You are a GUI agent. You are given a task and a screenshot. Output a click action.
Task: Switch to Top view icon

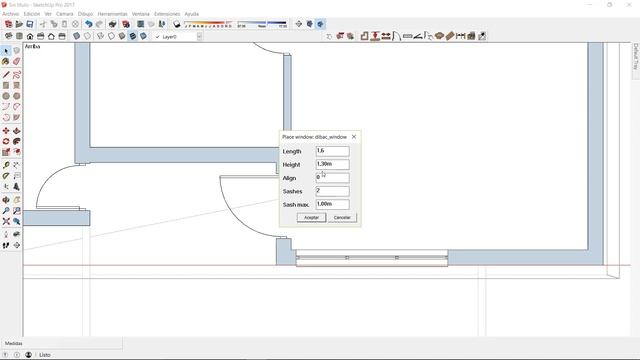(x=19, y=36)
